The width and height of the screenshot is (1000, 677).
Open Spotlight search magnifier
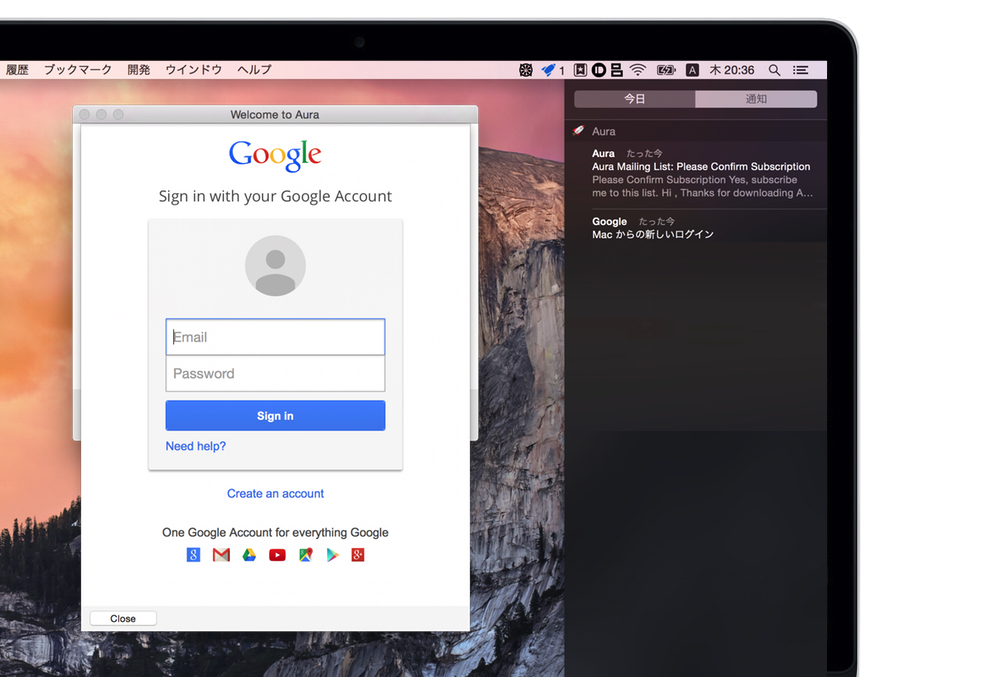774,70
